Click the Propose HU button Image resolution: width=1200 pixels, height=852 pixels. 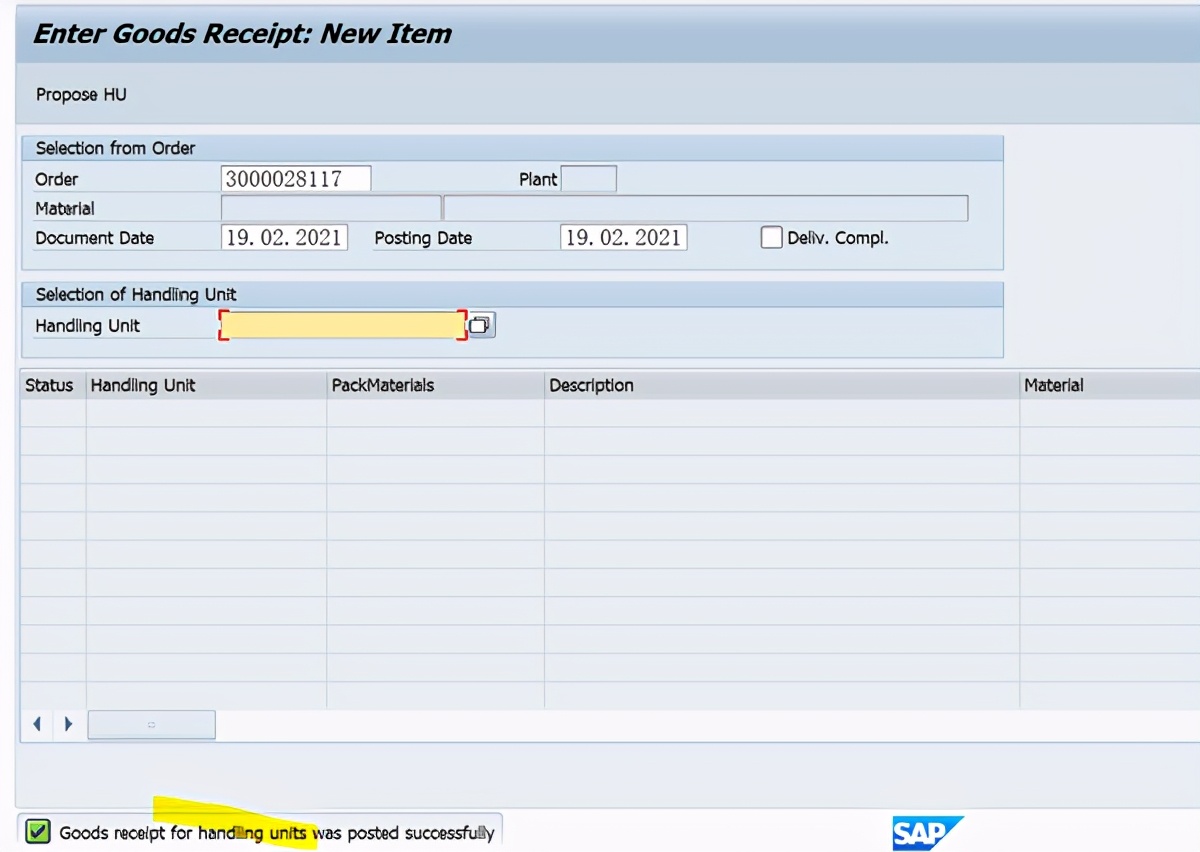click(81, 95)
